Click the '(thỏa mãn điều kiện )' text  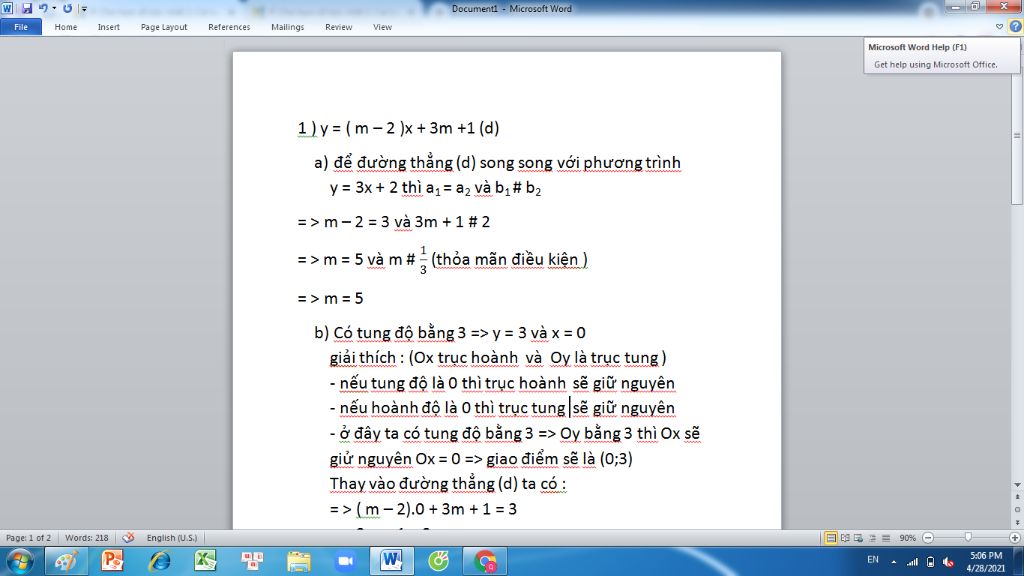(x=509, y=260)
